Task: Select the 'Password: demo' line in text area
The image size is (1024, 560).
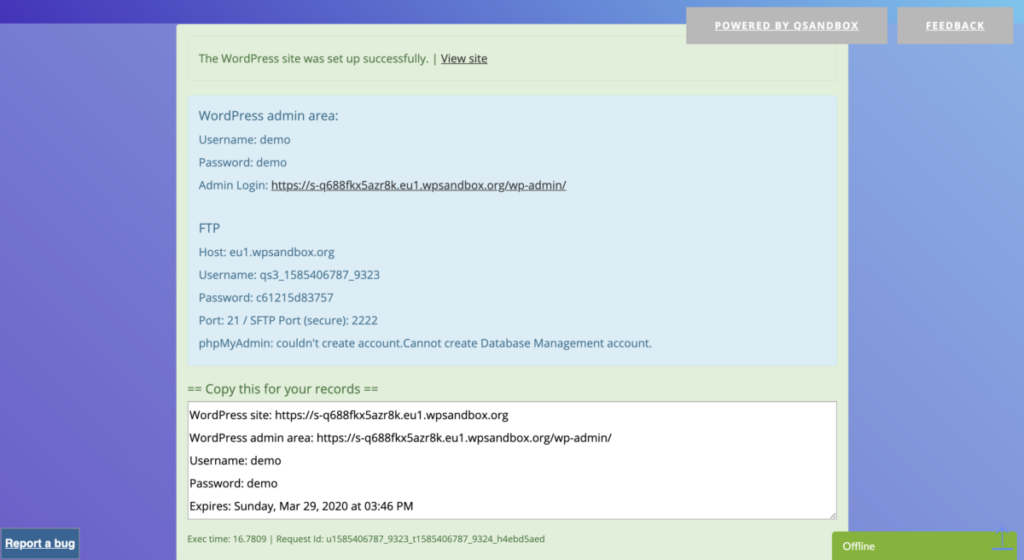Action: (x=233, y=484)
